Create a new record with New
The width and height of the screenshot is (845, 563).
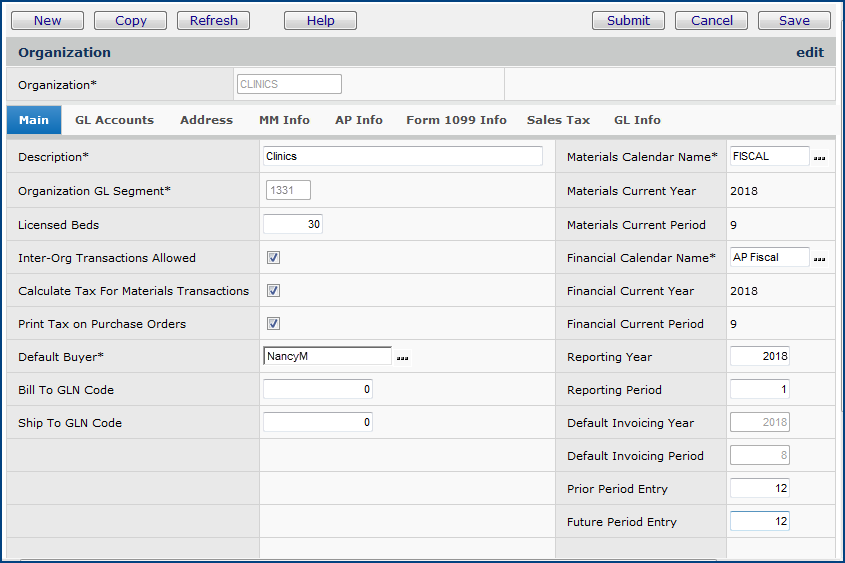tap(47, 20)
